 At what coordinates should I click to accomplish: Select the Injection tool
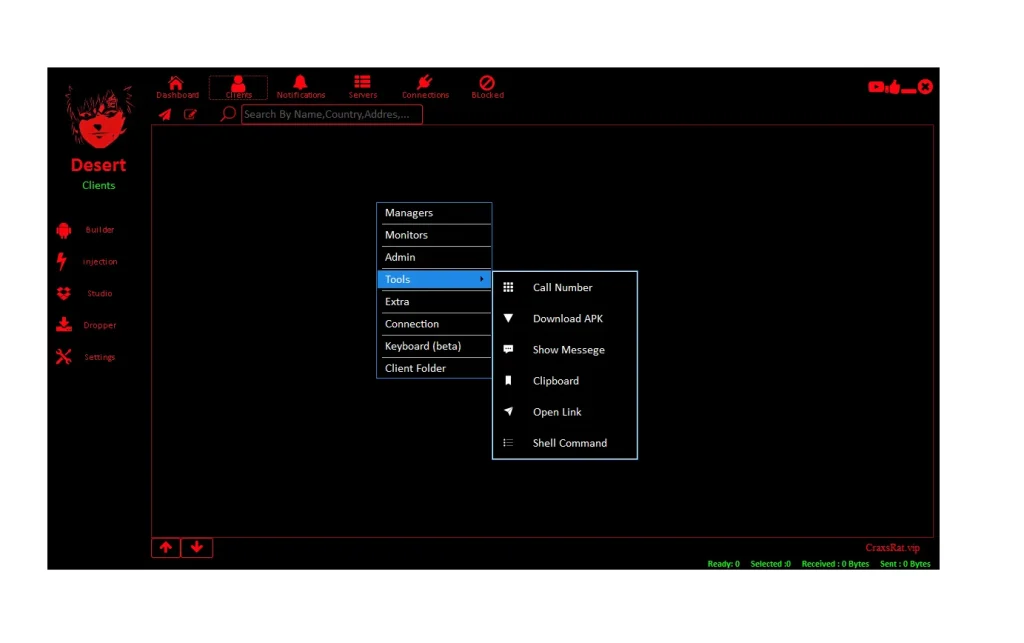tap(100, 261)
